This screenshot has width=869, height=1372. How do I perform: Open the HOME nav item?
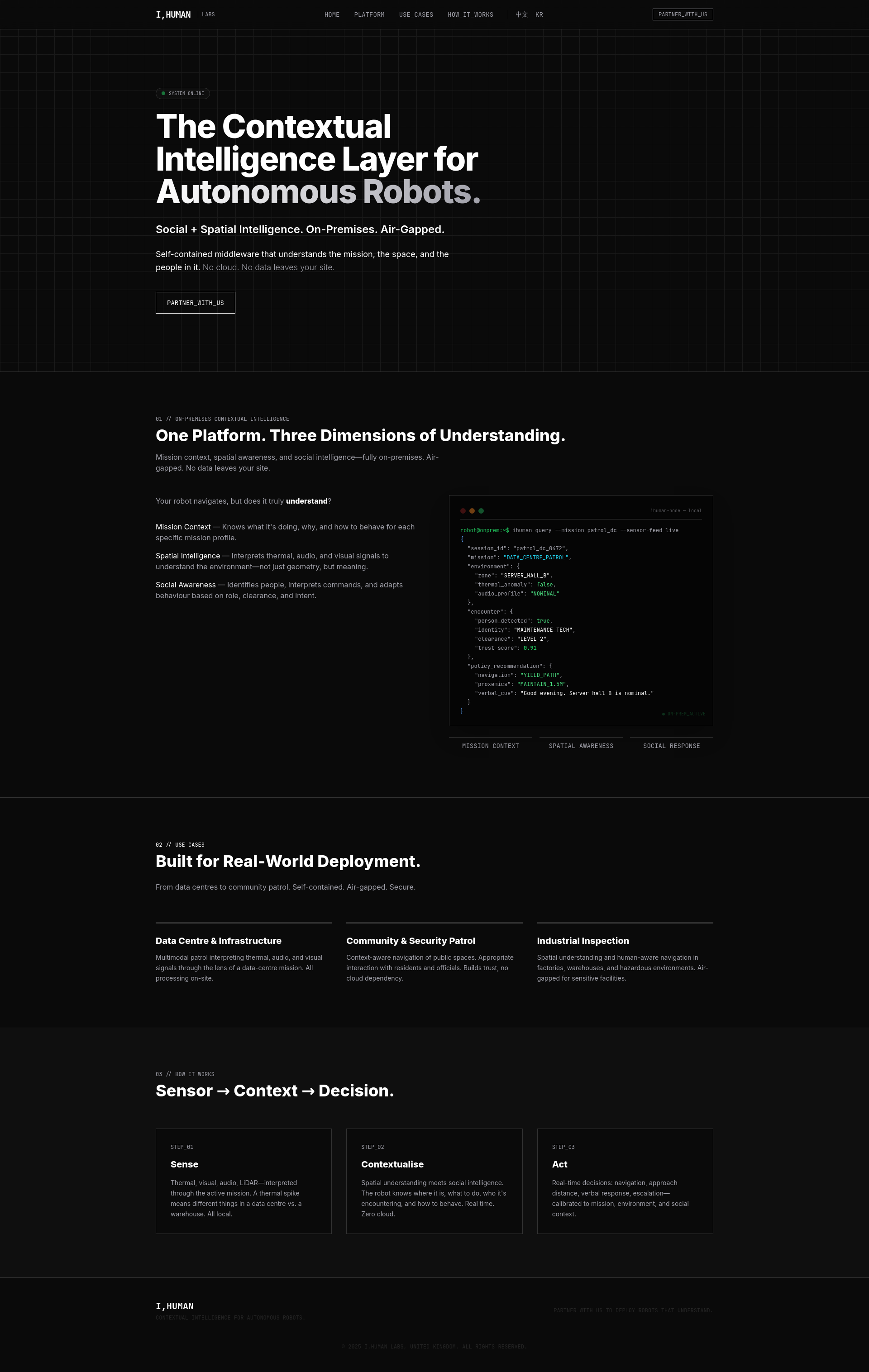pyautogui.click(x=332, y=15)
